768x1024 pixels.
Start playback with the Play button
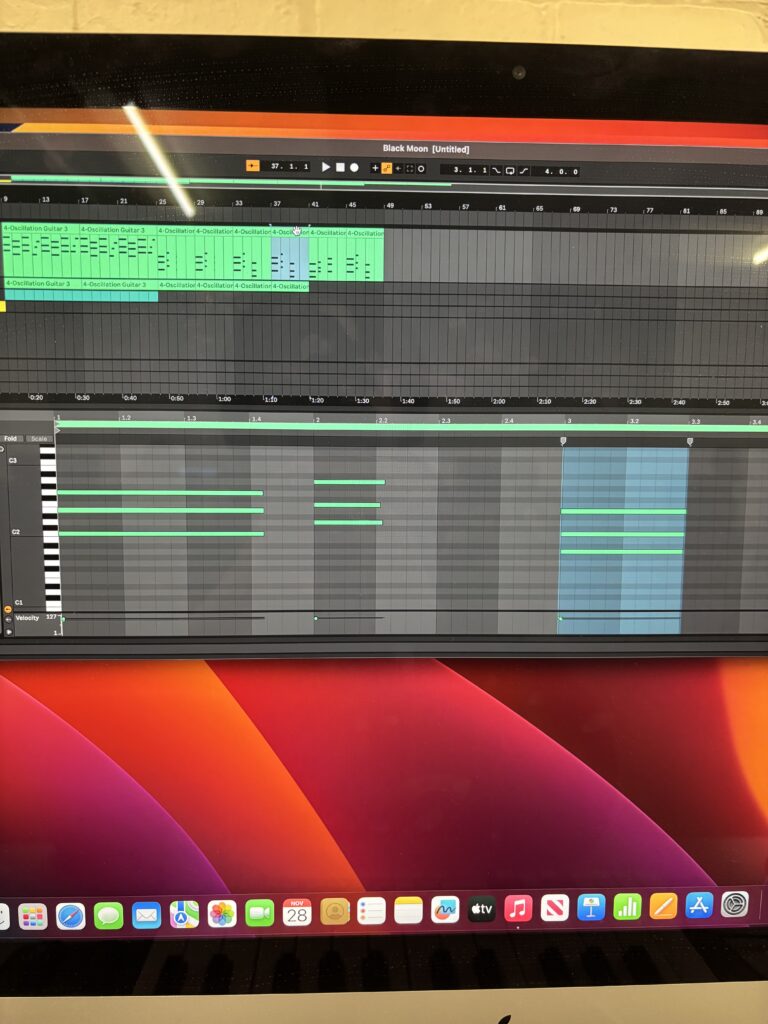click(326, 167)
